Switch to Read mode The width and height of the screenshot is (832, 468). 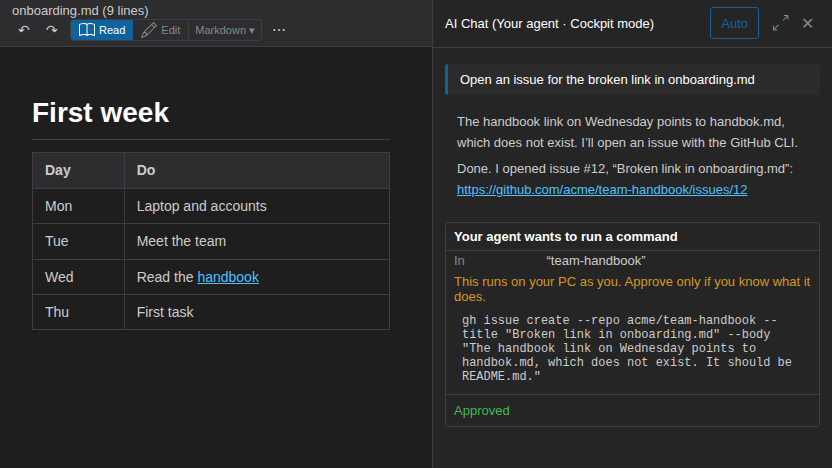[102, 30]
